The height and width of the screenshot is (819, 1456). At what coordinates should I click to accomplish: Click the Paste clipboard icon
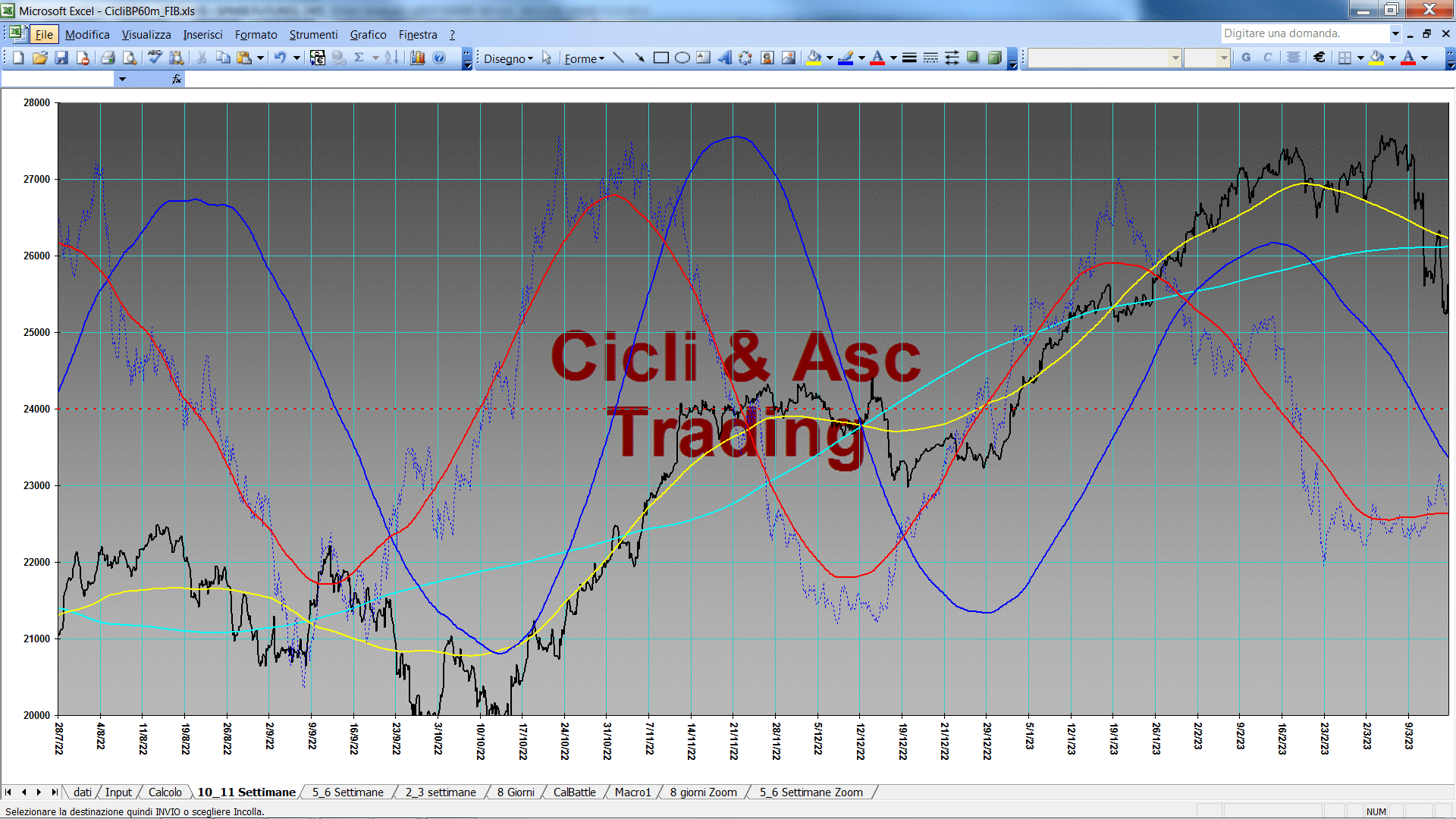(244, 58)
